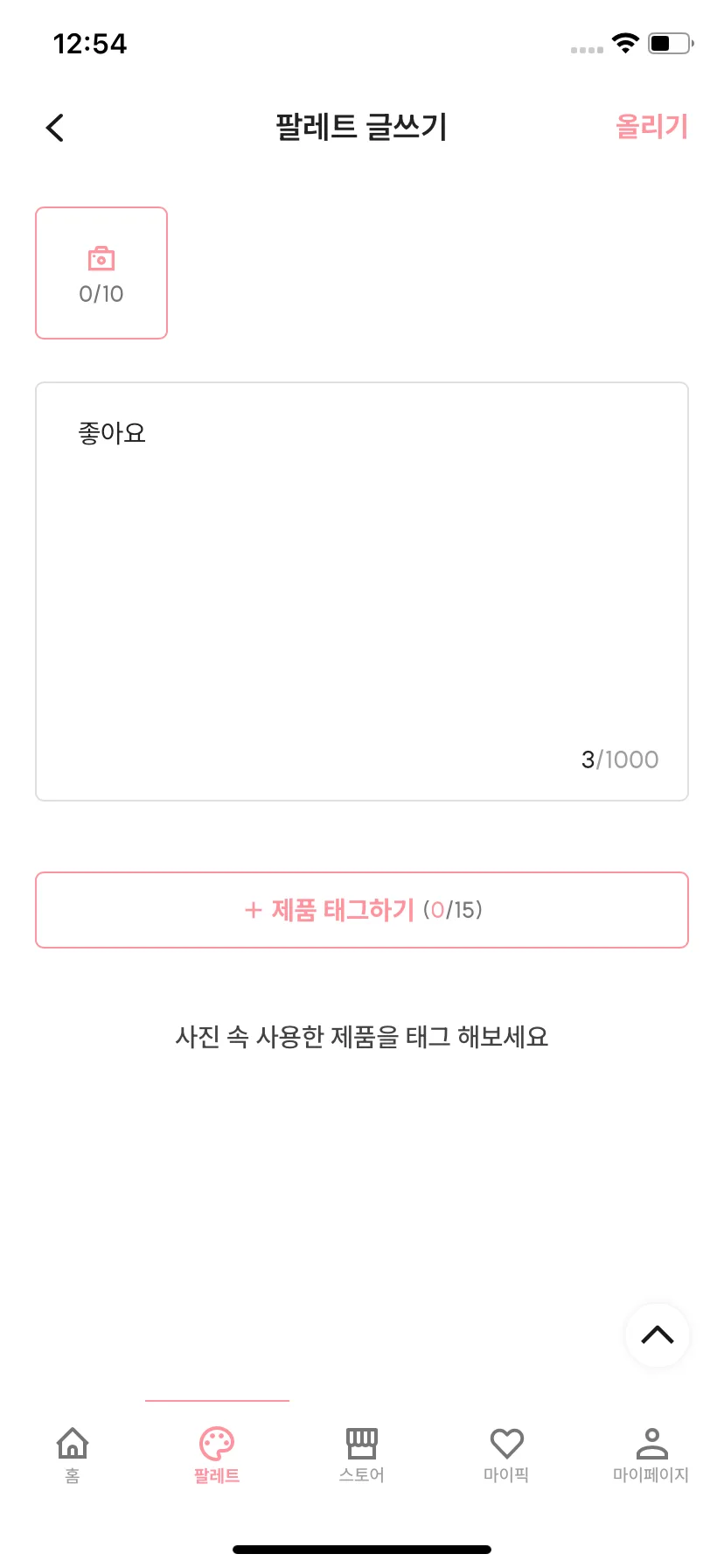This screenshot has height=1568, width=724.
Task: Tap the 제품 태그하기 button
Action: click(x=362, y=910)
